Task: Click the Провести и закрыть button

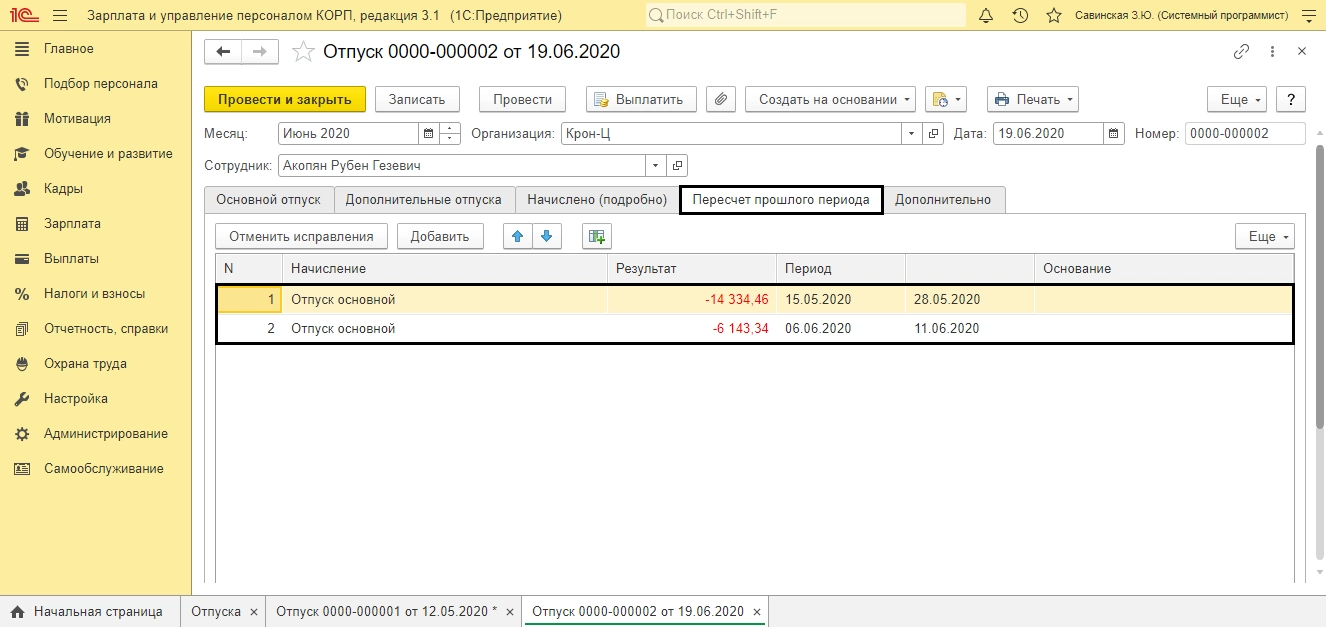Action: pyautogui.click(x=285, y=99)
